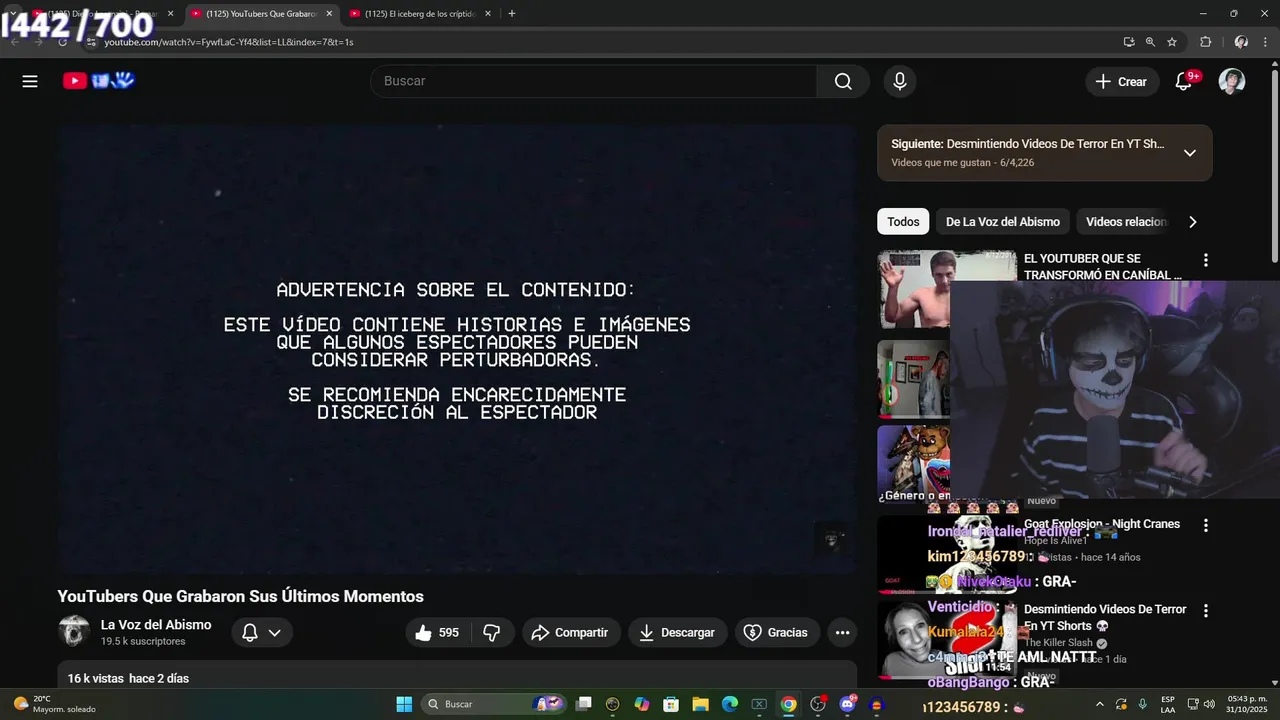The width and height of the screenshot is (1280, 720).
Task: Open Goat Explosion - Night Cranes video
Action: (x=1102, y=524)
